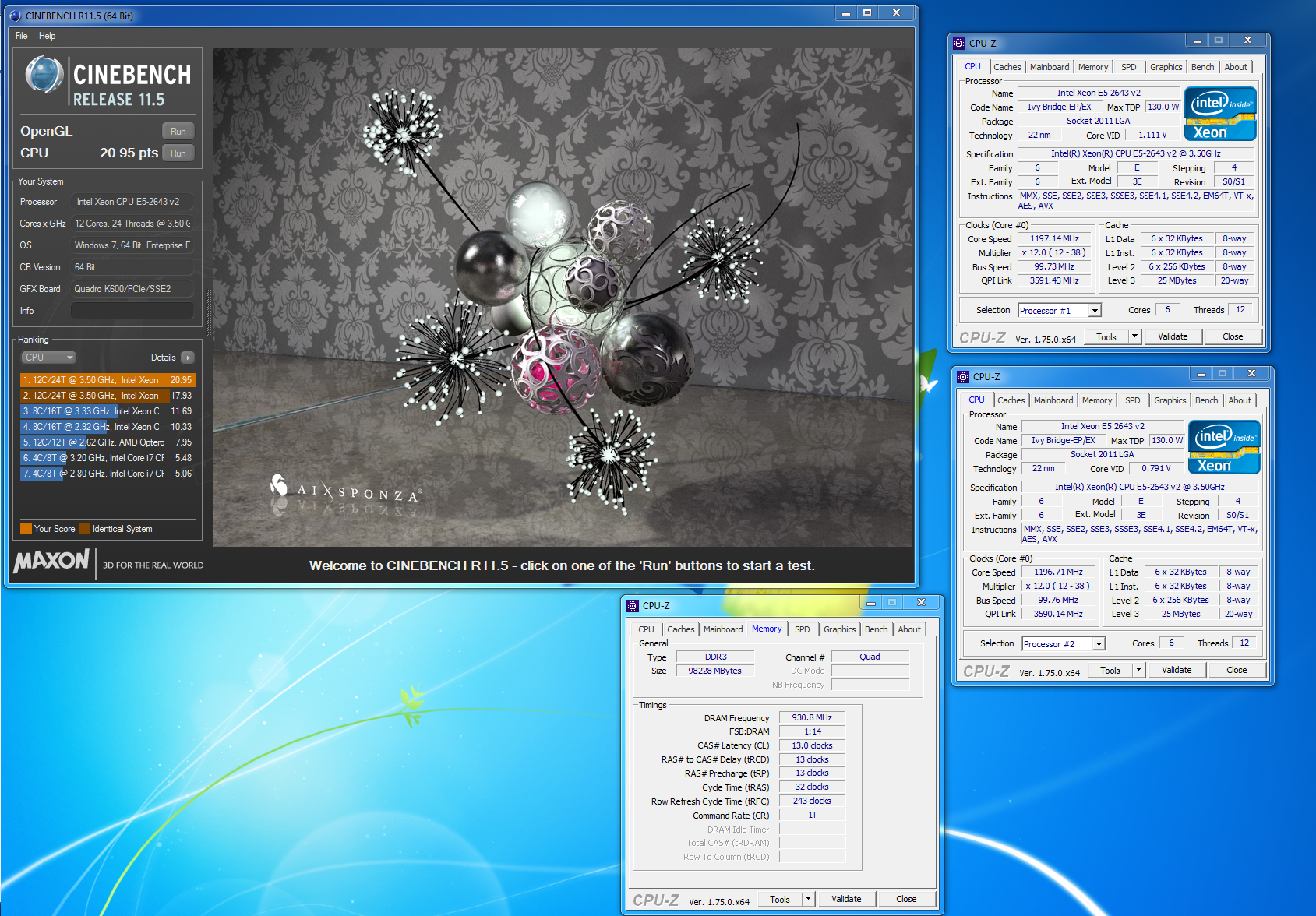Open Processor #2 selection dropdown

pos(1099,644)
